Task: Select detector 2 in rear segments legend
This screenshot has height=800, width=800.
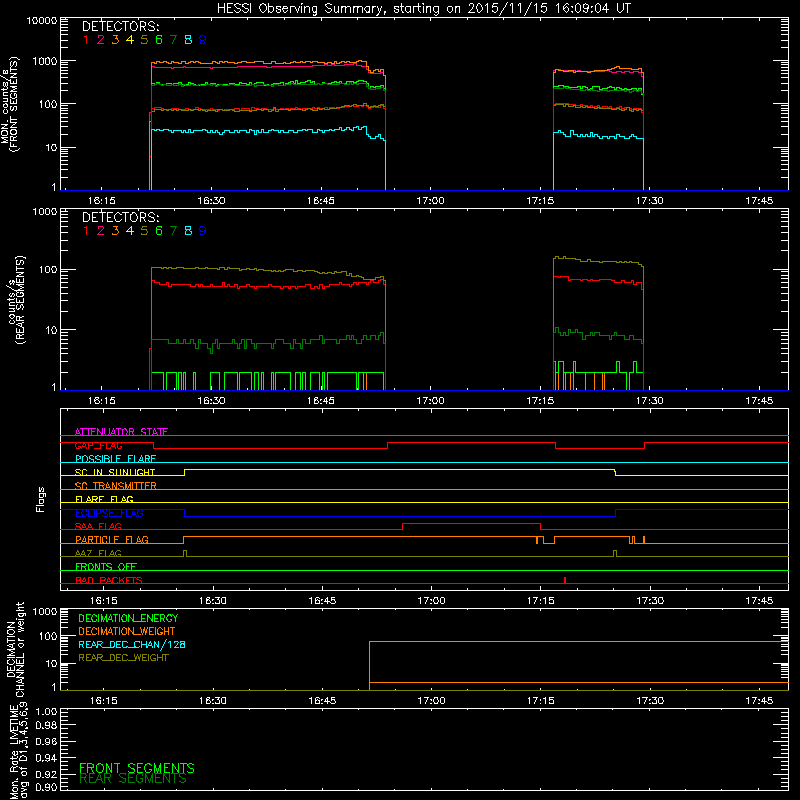Action: tap(101, 231)
